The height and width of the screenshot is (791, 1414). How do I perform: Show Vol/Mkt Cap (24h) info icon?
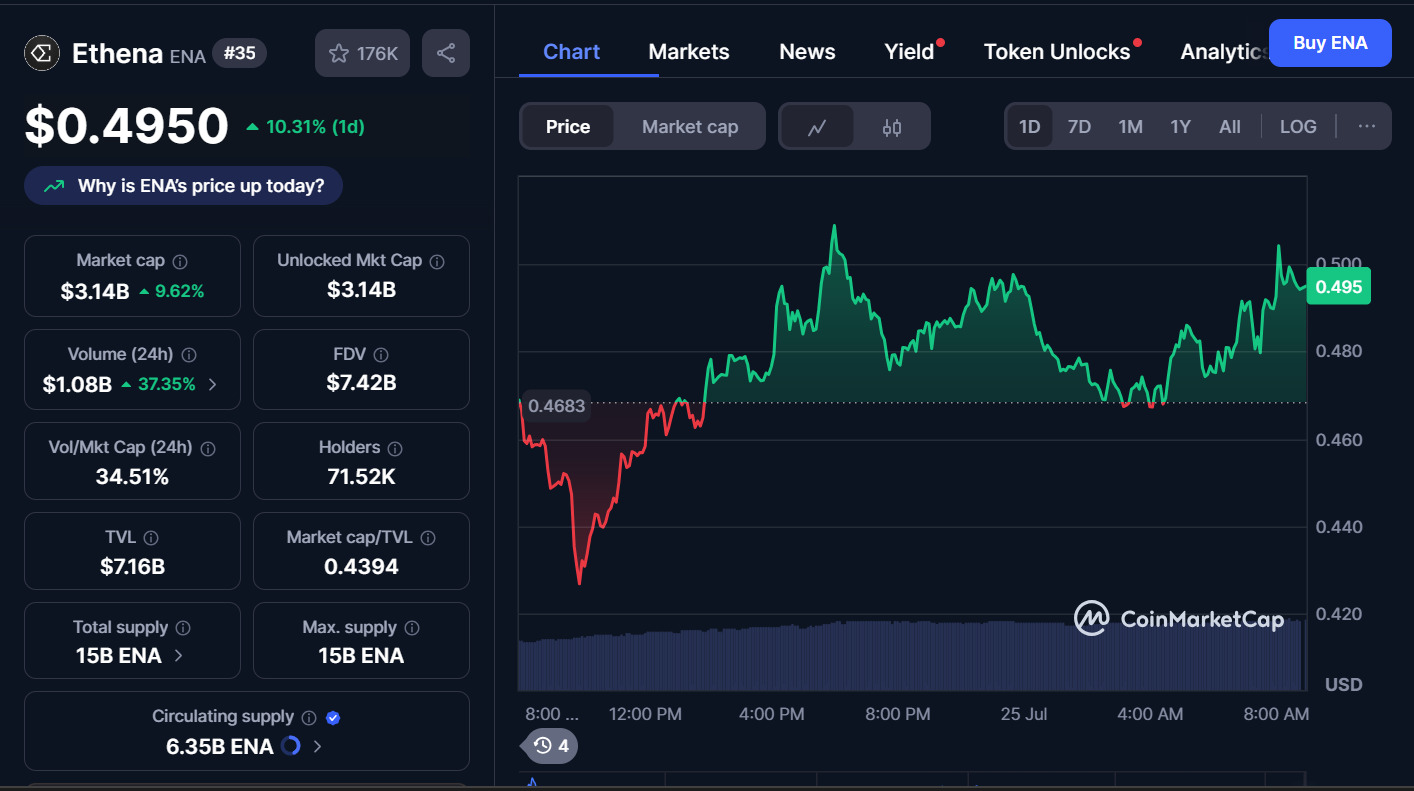(208, 448)
